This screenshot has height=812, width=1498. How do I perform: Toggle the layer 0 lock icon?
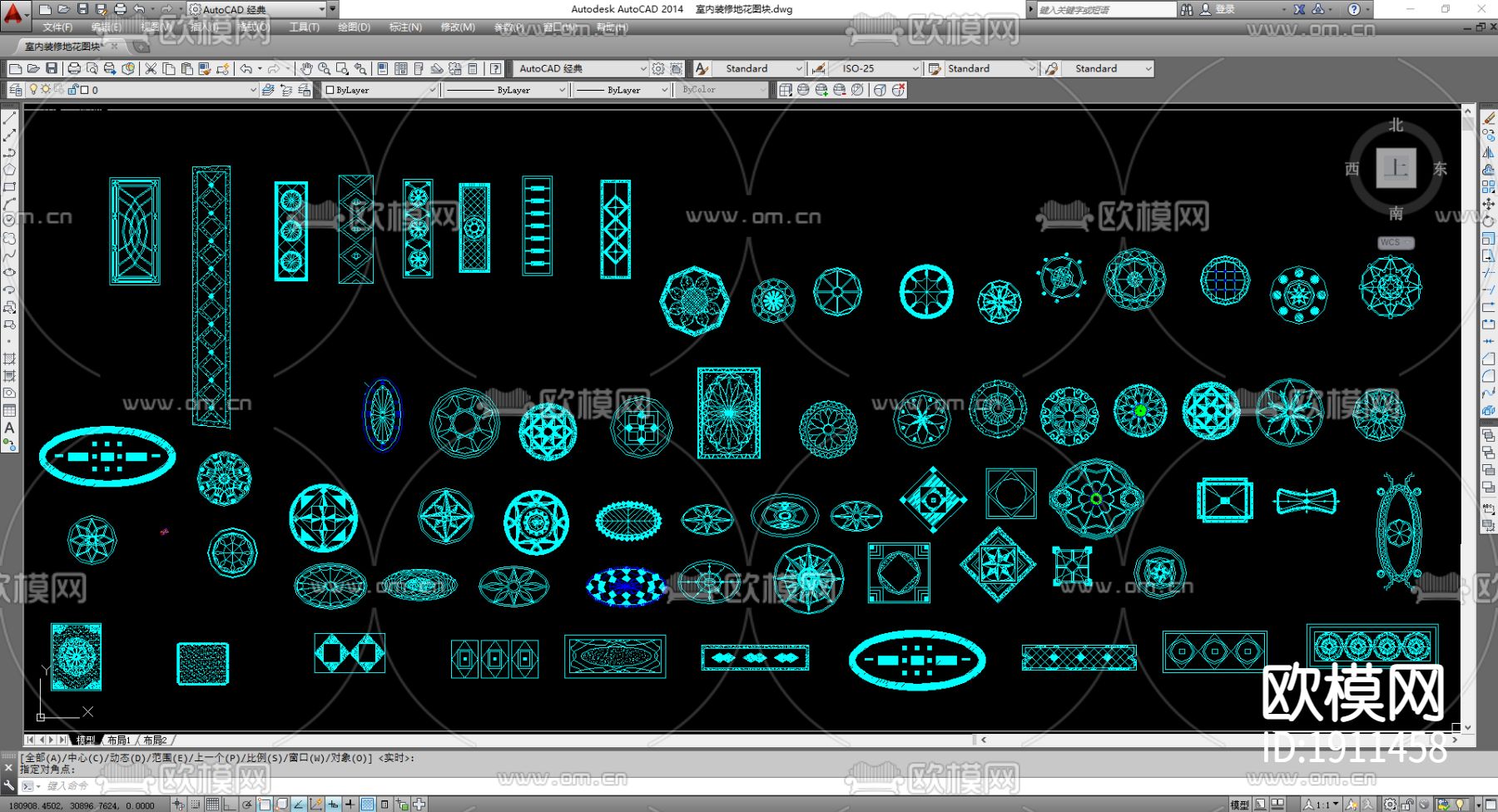pyautogui.click(x=73, y=90)
